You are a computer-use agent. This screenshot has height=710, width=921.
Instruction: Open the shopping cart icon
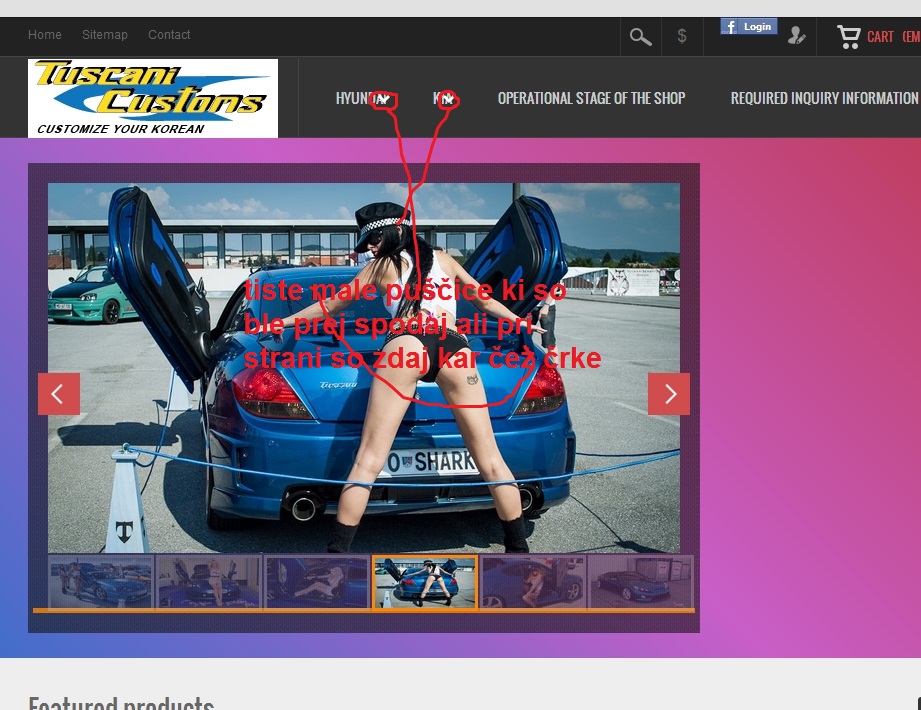[849, 36]
